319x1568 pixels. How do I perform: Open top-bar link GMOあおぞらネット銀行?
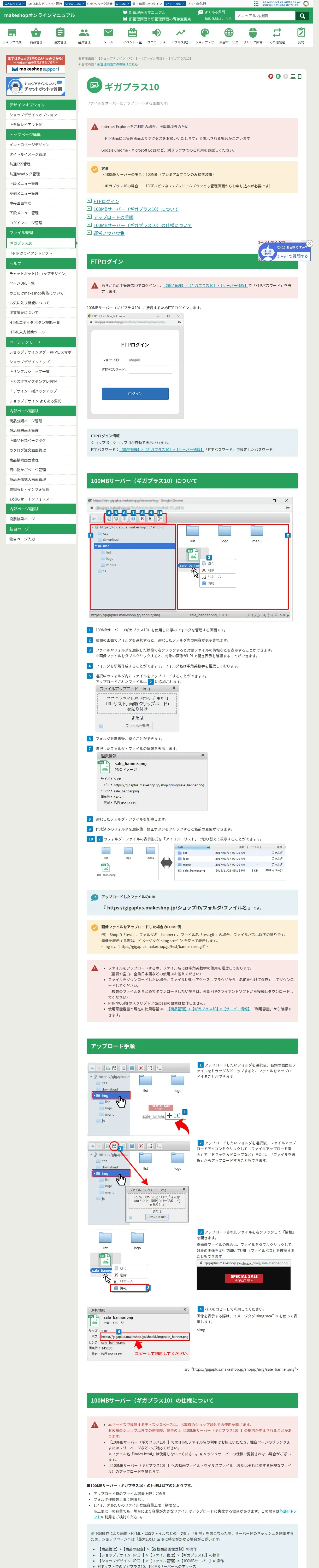44,4
